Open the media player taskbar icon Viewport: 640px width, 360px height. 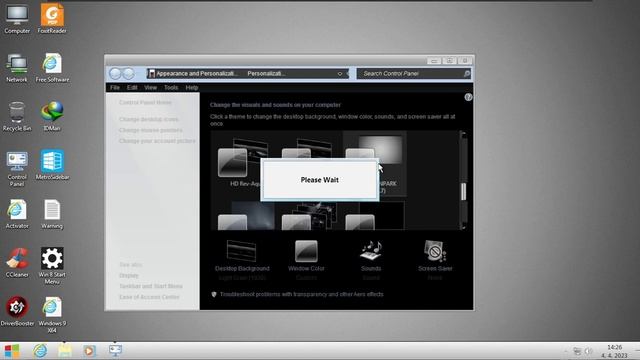(89, 351)
